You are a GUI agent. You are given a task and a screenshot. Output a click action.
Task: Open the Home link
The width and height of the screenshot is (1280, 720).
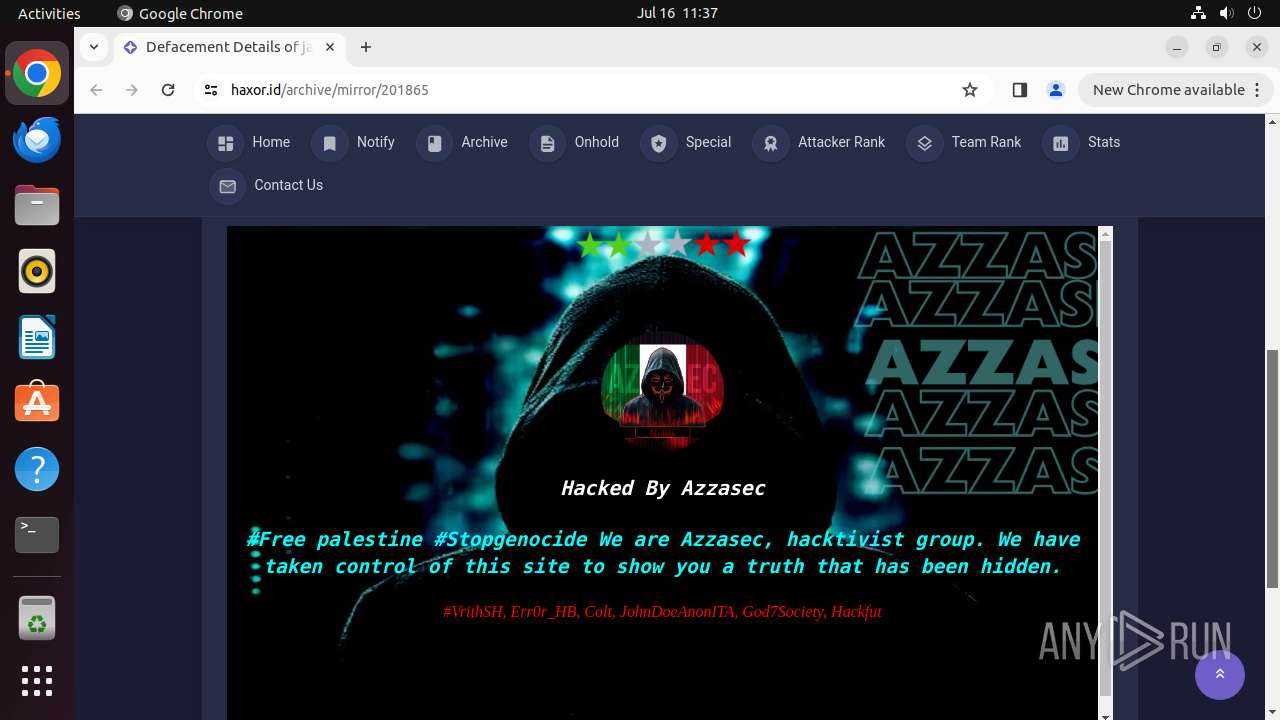coord(271,142)
